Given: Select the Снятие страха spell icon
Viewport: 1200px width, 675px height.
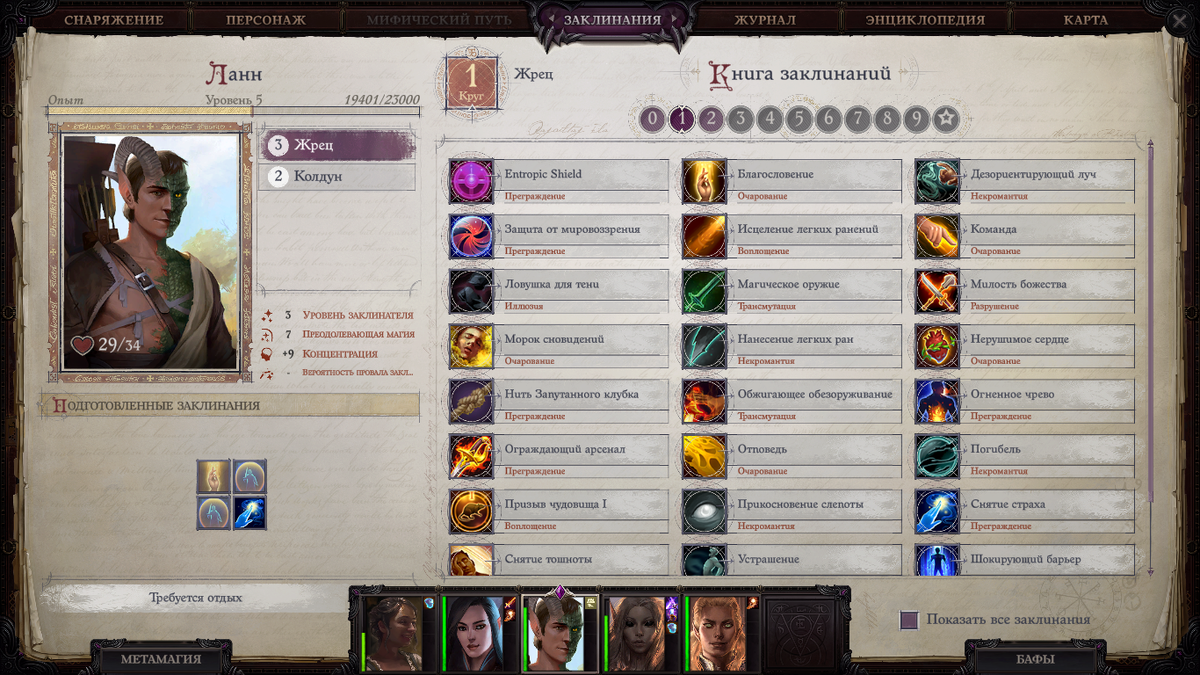Looking at the screenshot, I should tap(937, 512).
